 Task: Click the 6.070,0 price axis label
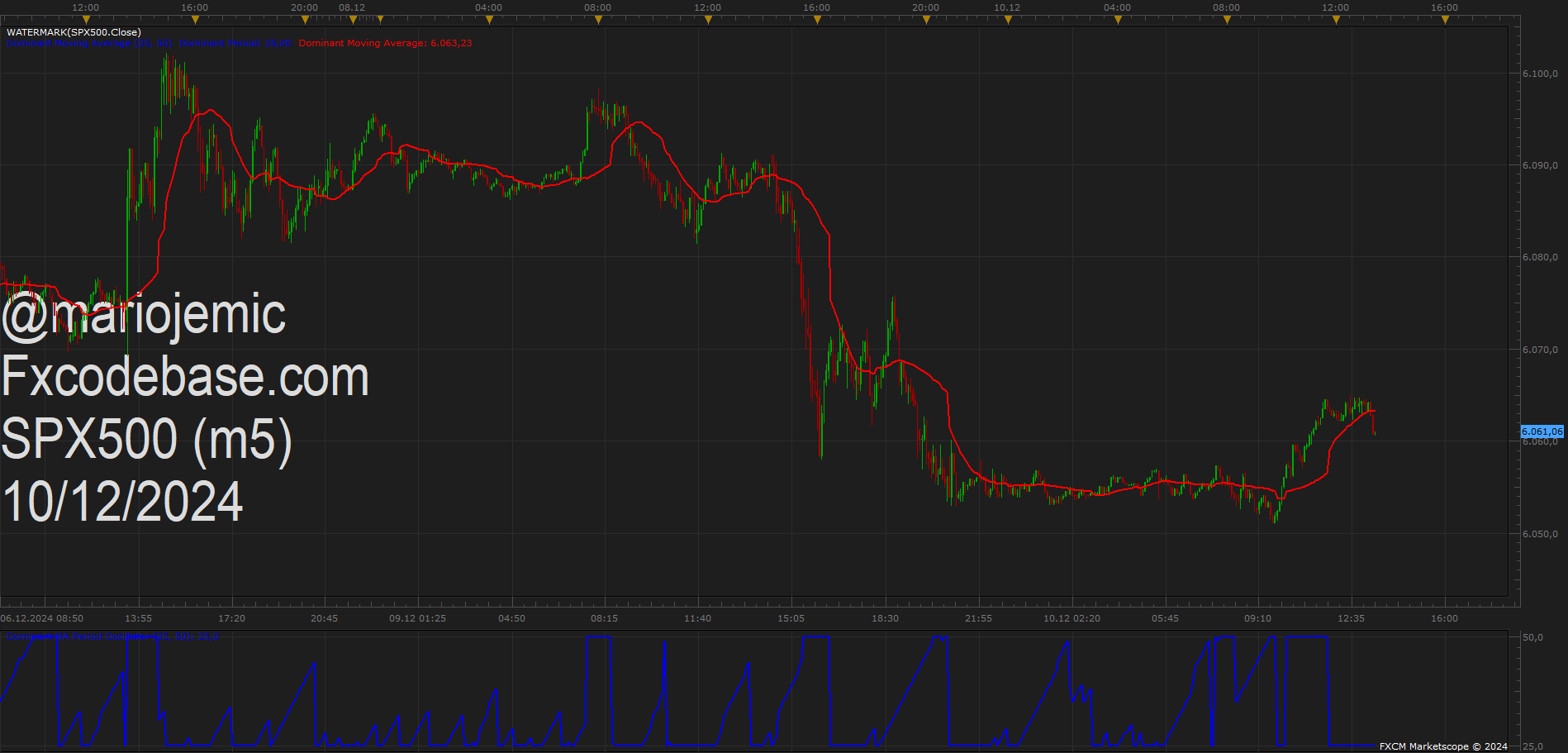pos(1540,350)
